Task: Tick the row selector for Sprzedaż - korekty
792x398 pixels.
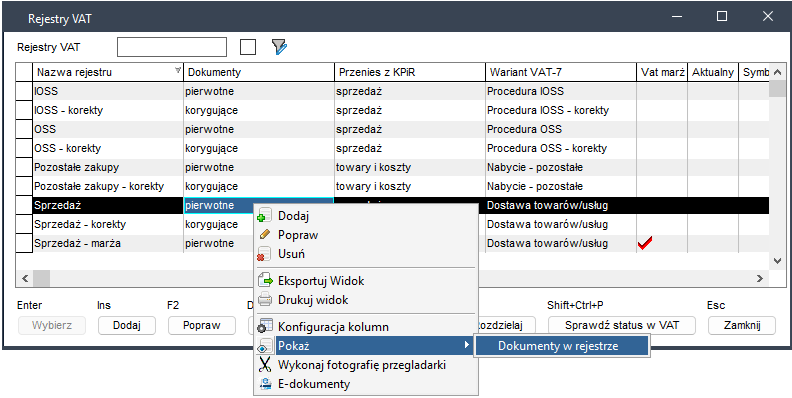Action: click(x=24, y=224)
